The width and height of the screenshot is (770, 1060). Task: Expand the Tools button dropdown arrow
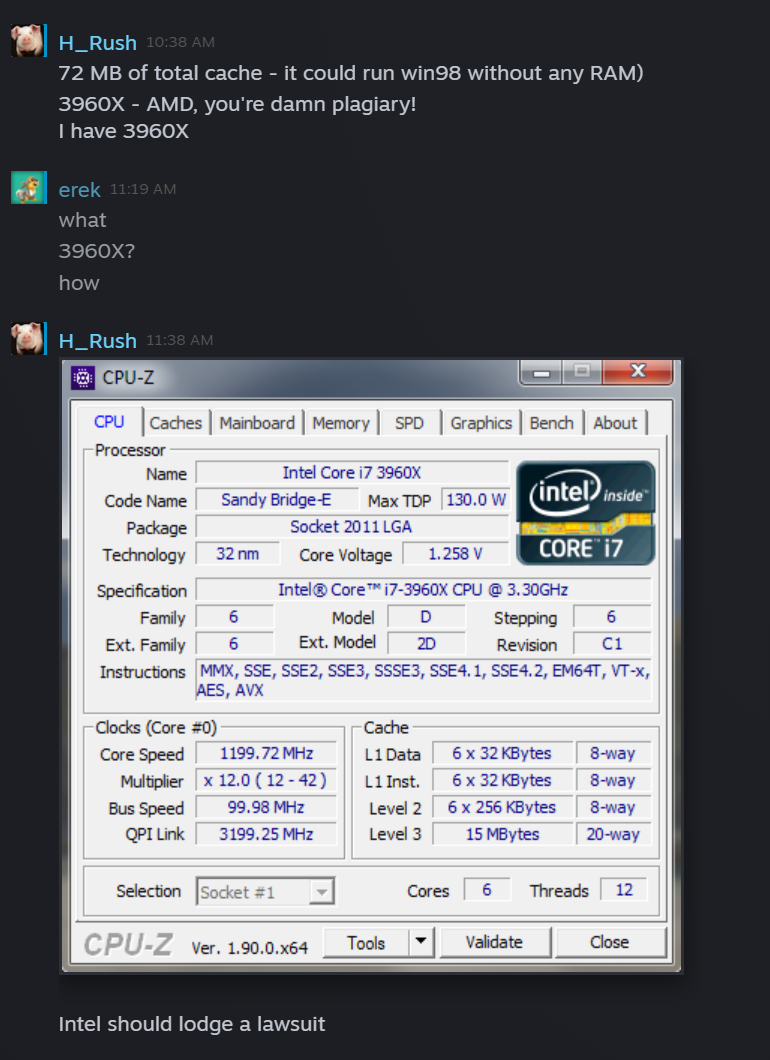[x=421, y=941]
